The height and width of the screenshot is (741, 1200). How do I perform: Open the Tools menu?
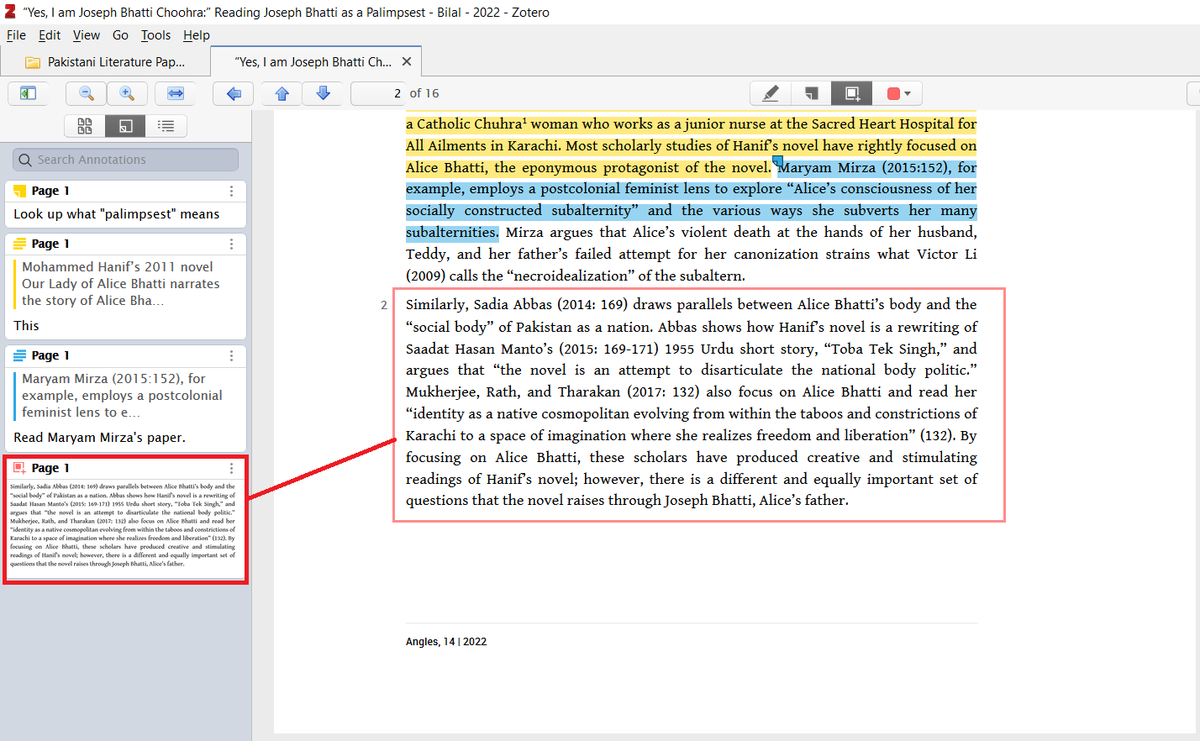pyautogui.click(x=155, y=34)
